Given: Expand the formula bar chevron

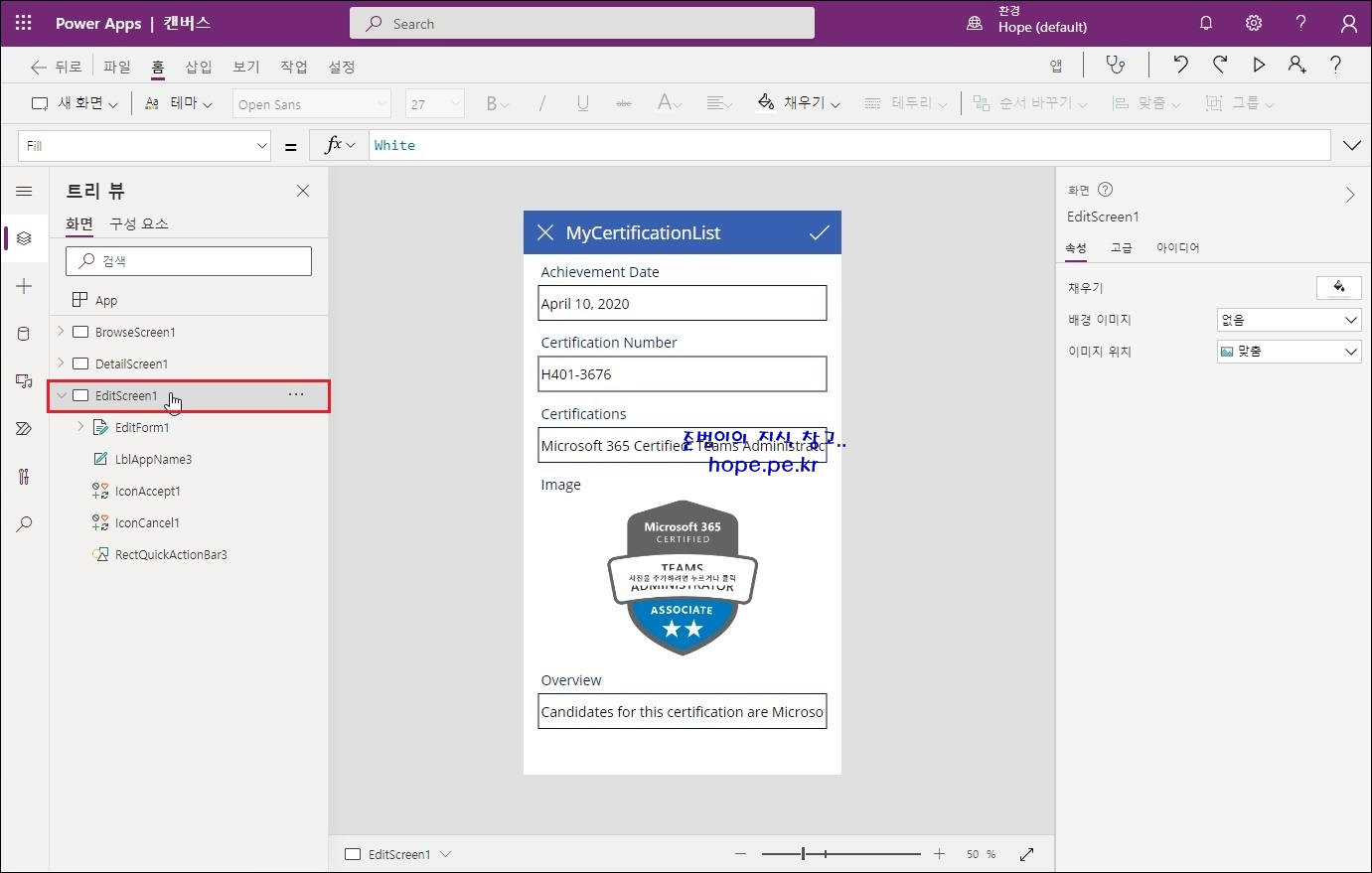Looking at the screenshot, I should (1352, 145).
